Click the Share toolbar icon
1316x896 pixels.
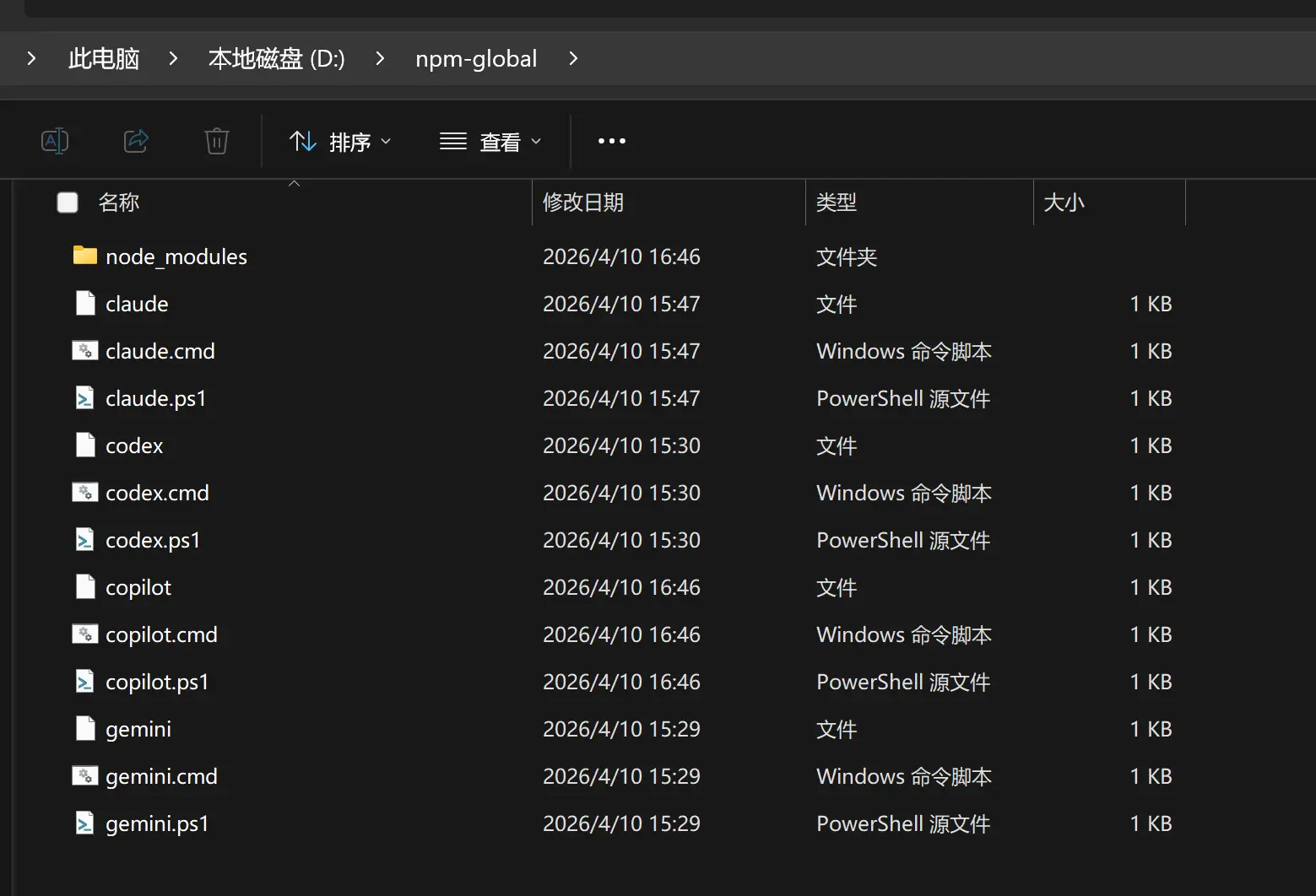click(136, 141)
